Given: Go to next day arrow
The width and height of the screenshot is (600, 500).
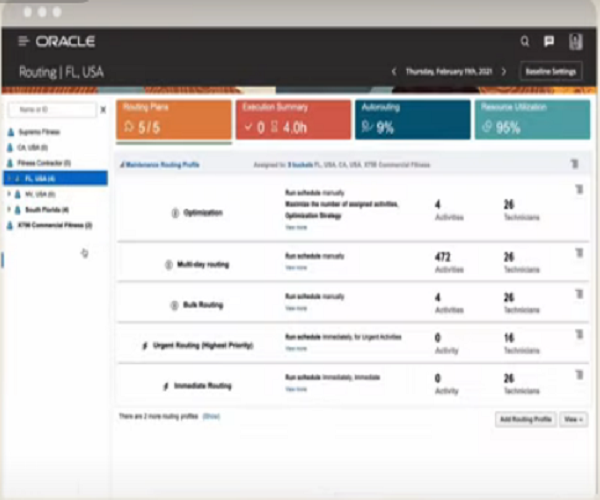Looking at the screenshot, I should 504,72.
